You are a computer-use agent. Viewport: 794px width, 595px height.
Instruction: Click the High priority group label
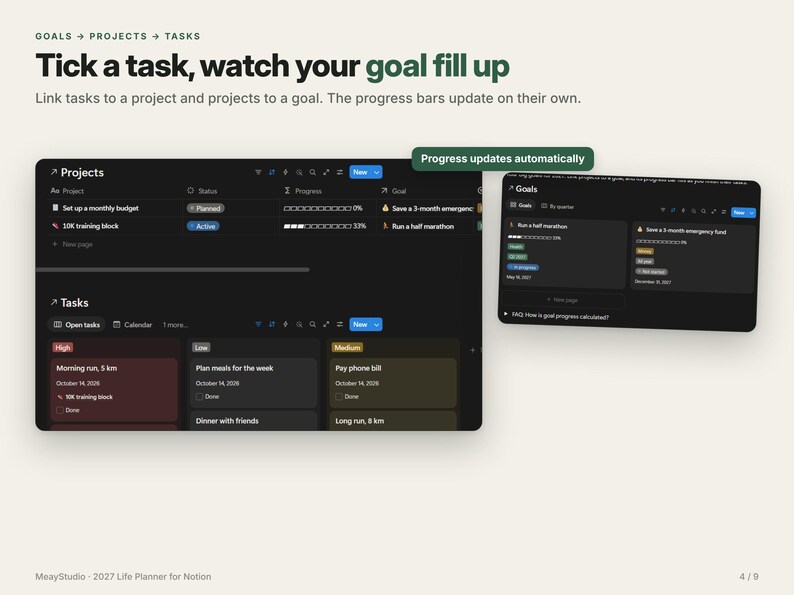click(x=63, y=347)
